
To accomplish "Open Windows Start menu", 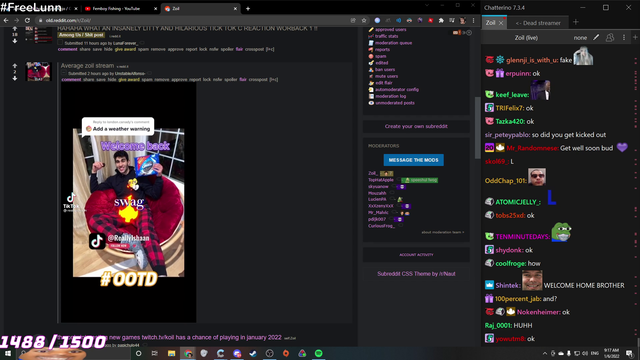I will tap(8, 353).
